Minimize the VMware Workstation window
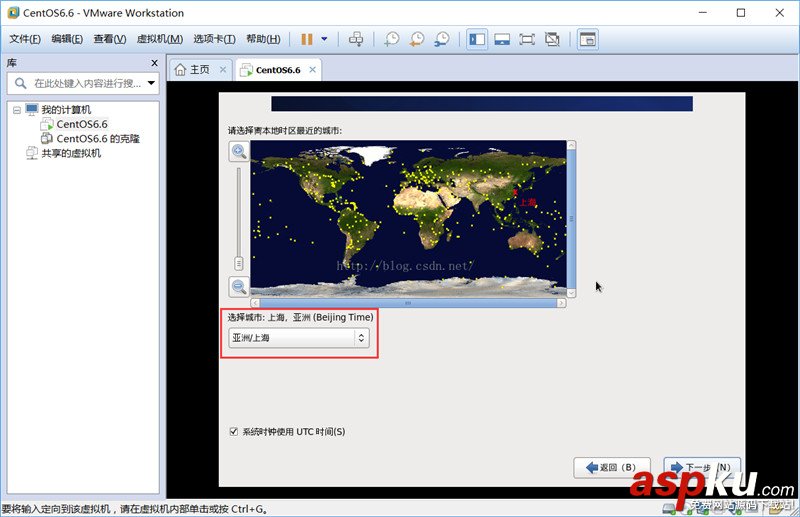800x517 pixels. (703, 13)
